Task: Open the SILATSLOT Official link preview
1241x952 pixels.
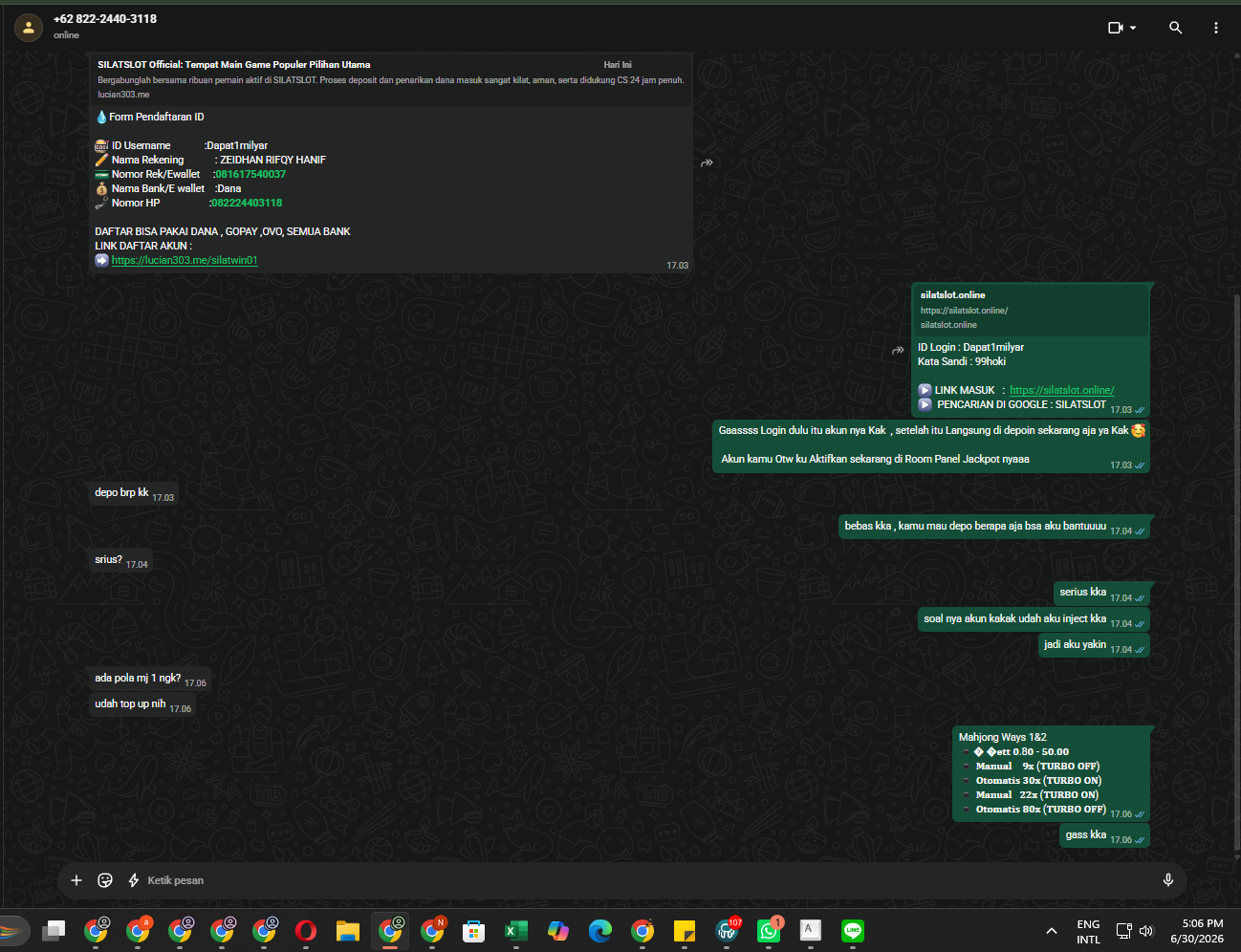Action: pyautogui.click(x=391, y=79)
